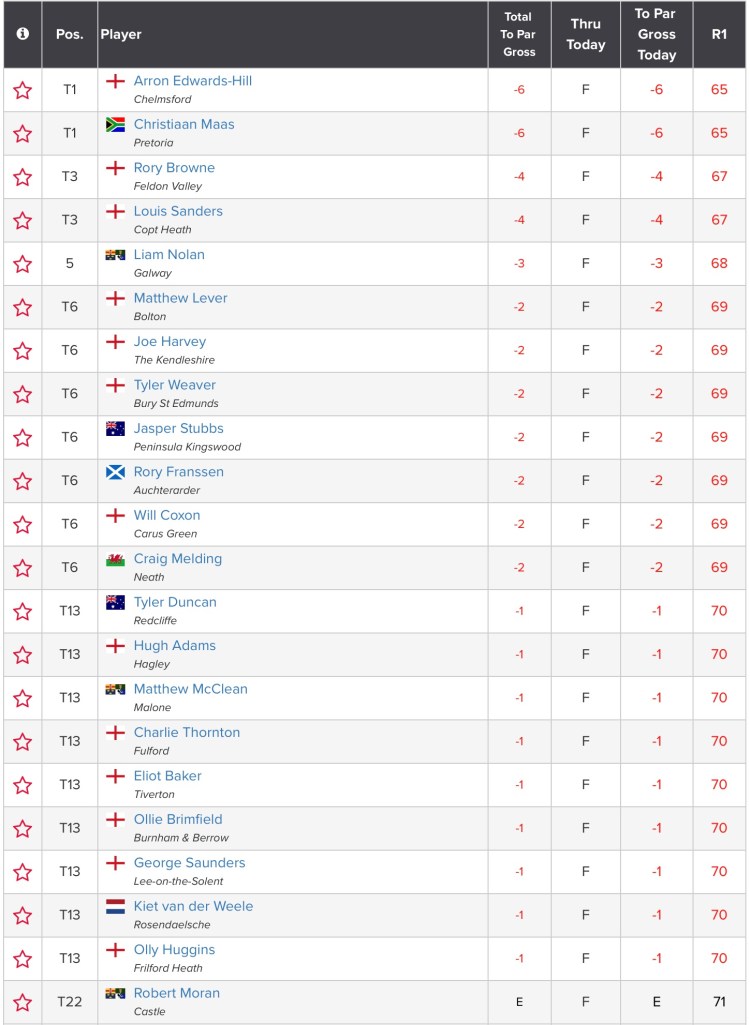Click the Scottish flag next to Rory Franssen

[115, 472]
